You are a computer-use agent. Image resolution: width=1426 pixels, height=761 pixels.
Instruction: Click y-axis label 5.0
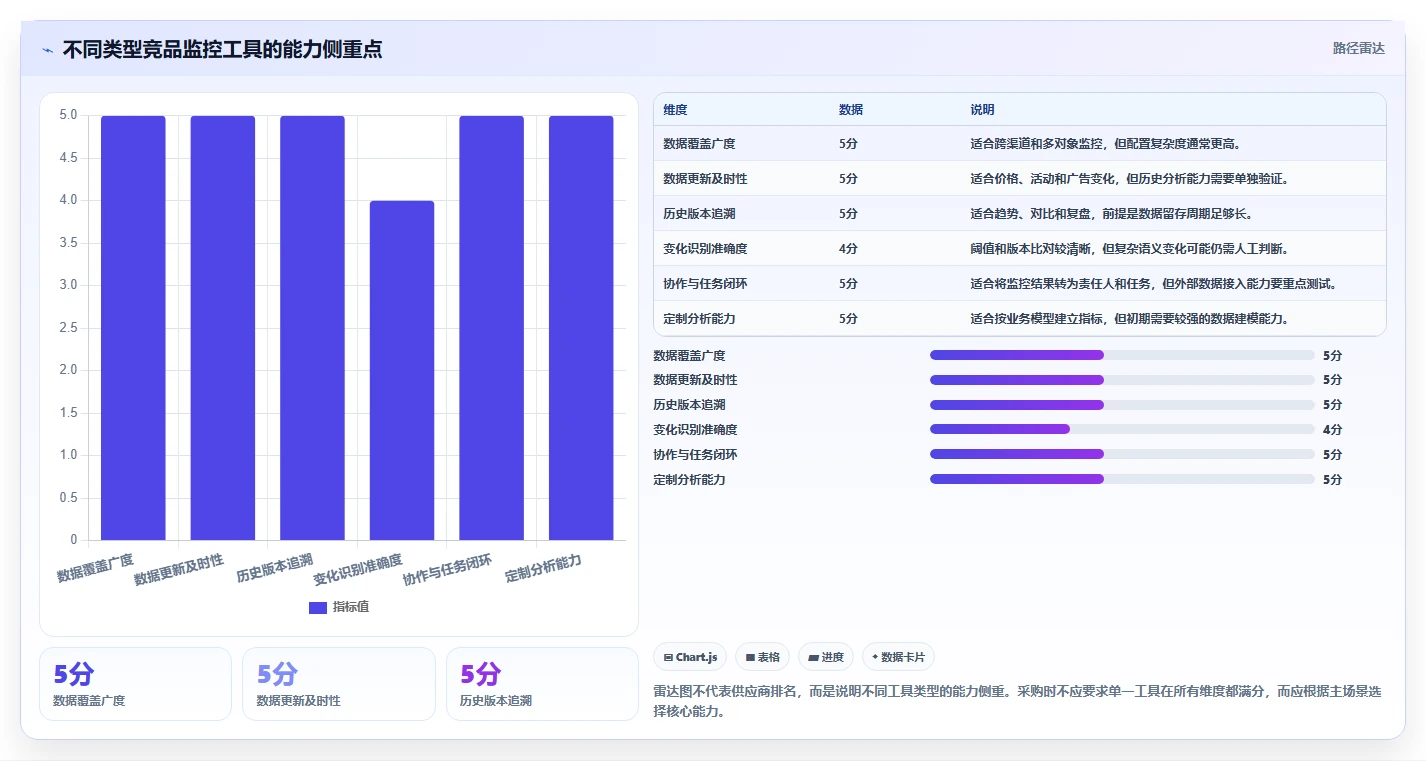pyautogui.click(x=68, y=115)
